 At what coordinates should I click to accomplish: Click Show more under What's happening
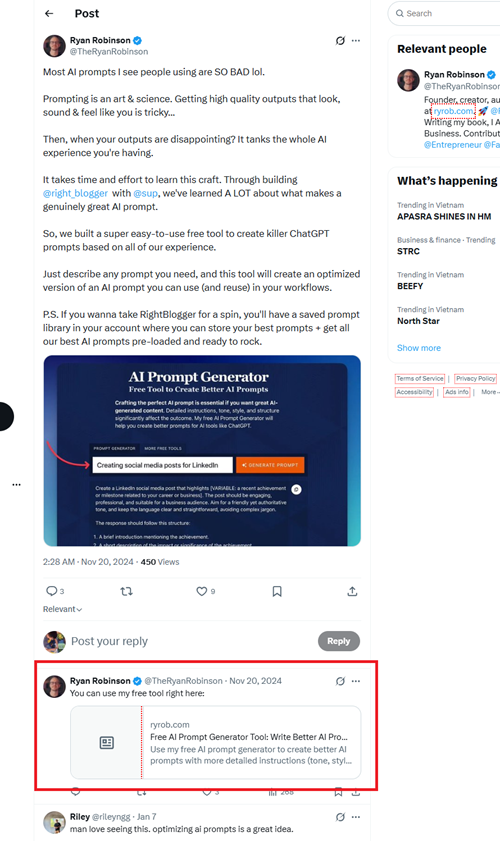click(x=418, y=348)
